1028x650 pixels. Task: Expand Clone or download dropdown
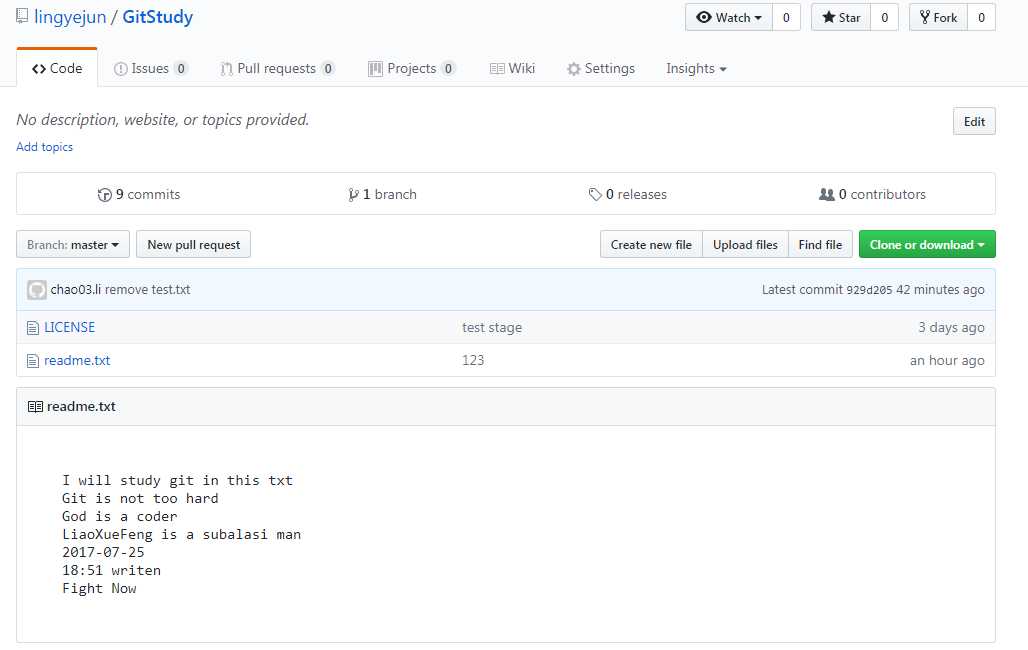[x=927, y=245]
